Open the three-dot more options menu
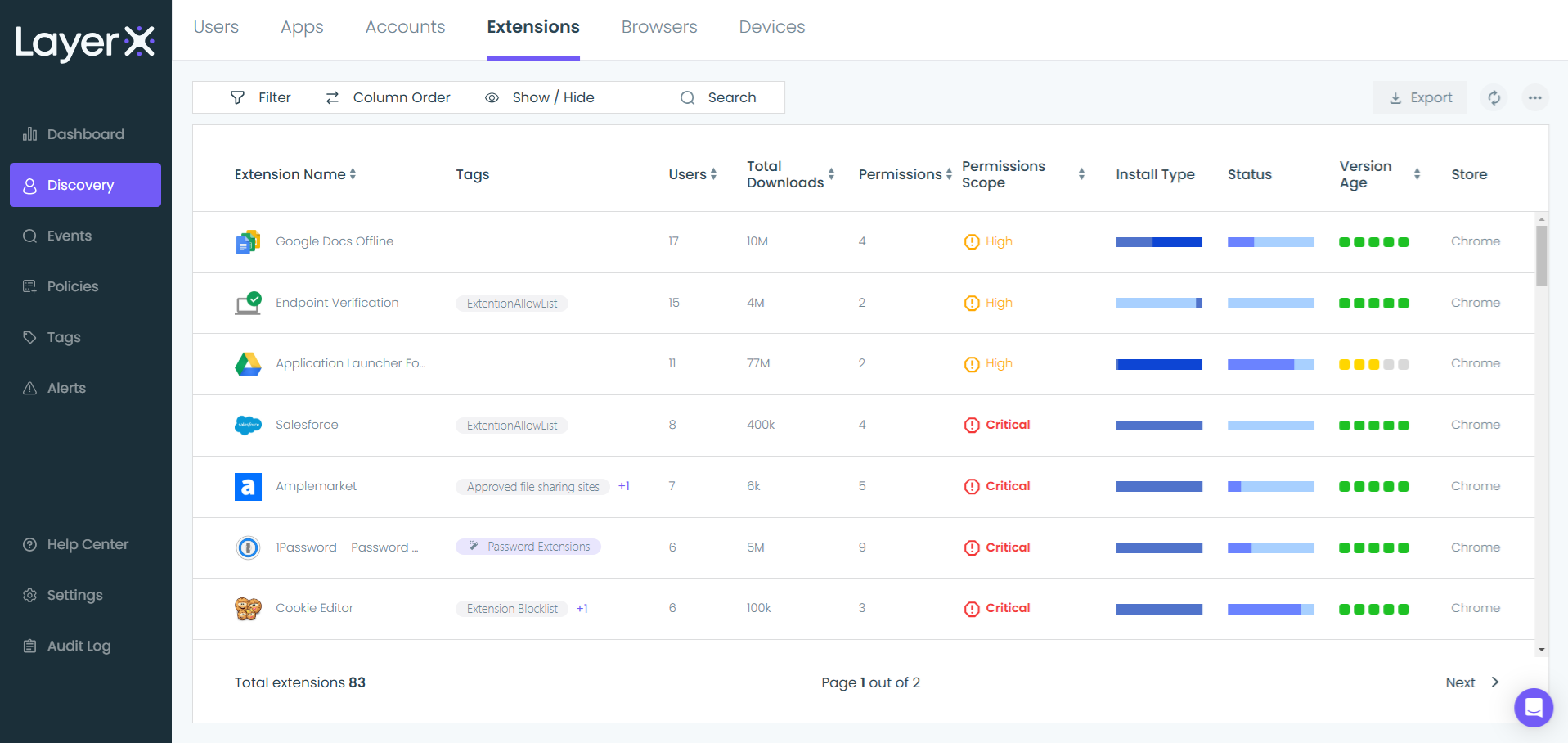Screen dimensions: 1568x743 coord(1535,97)
